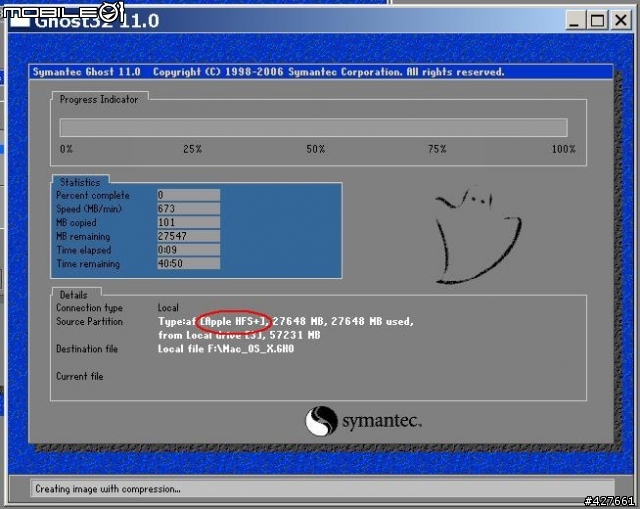Image resolution: width=640 pixels, height=509 pixels.
Task: Minimize the Ghost32 11.0 window
Action: [x=574, y=20]
